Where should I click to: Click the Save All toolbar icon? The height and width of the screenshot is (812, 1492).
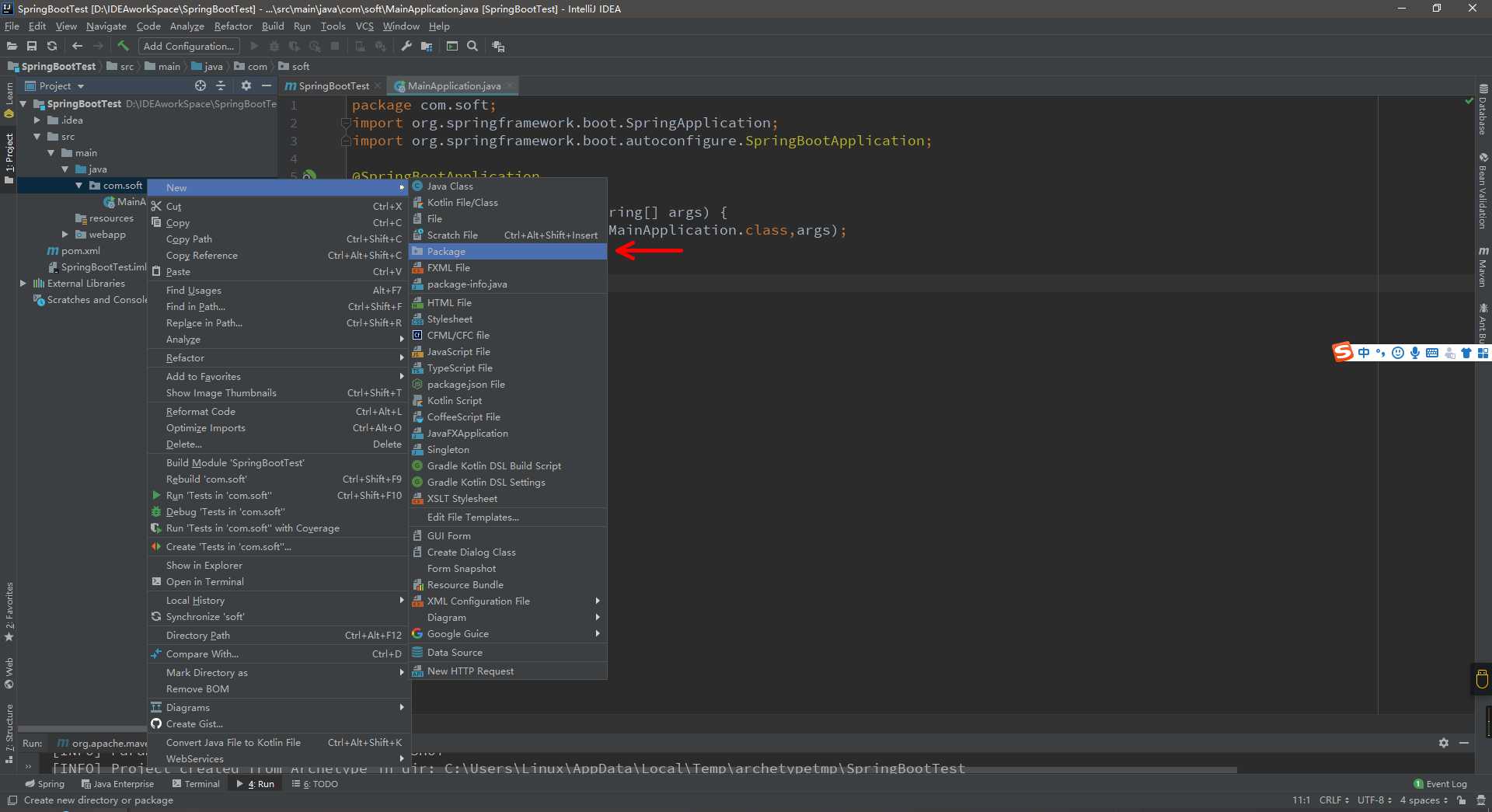[x=32, y=47]
